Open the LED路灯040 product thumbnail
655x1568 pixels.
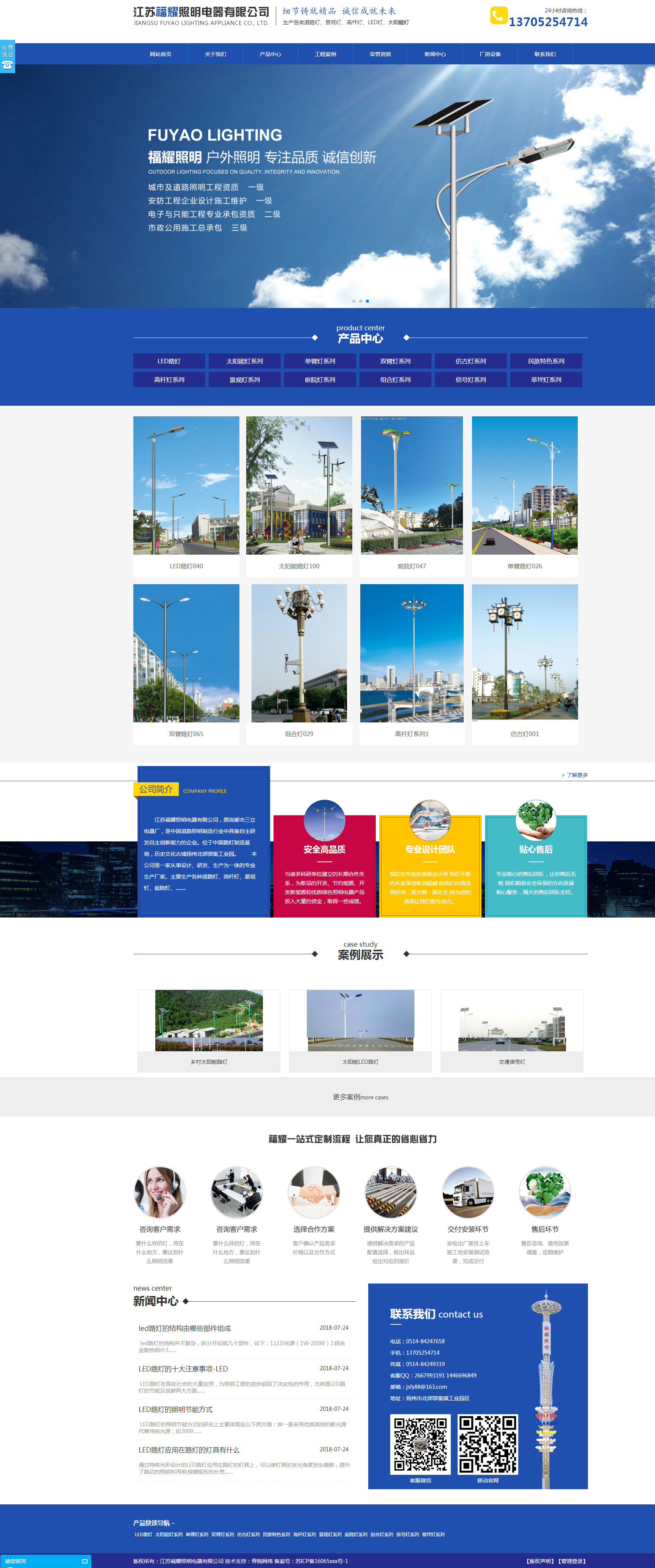(x=186, y=485)
